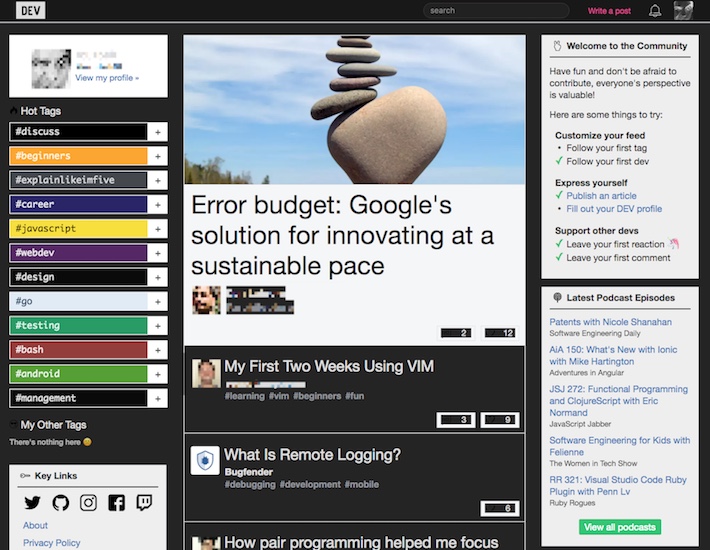
Task: Follow the #discuss tag with plus button
Action: [158, 132]
